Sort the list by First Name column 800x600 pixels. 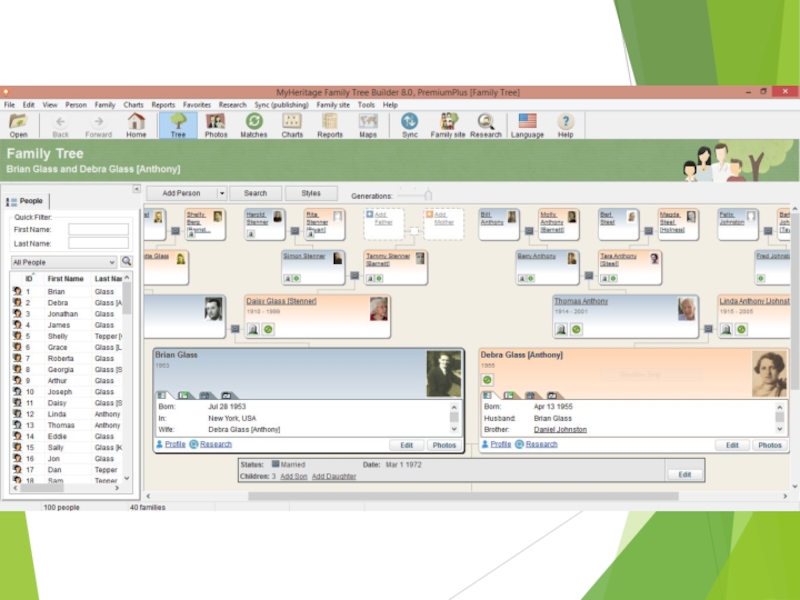(65, 279)
